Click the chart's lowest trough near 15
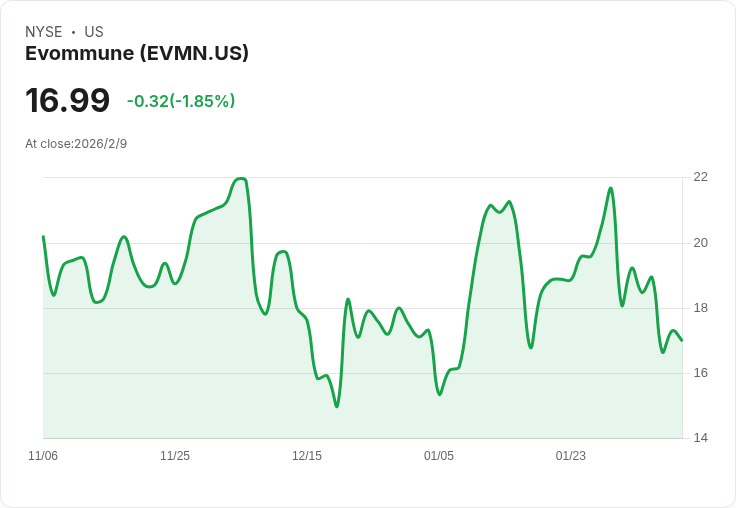Screen dimensions: 736x508 [337, 406]
